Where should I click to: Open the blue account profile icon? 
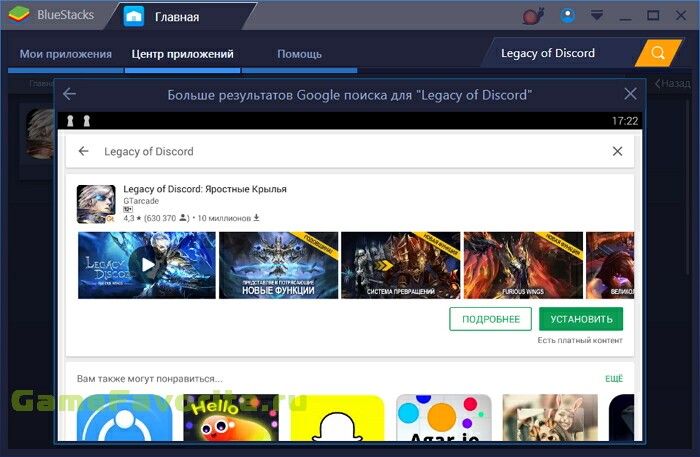[568, 16]
